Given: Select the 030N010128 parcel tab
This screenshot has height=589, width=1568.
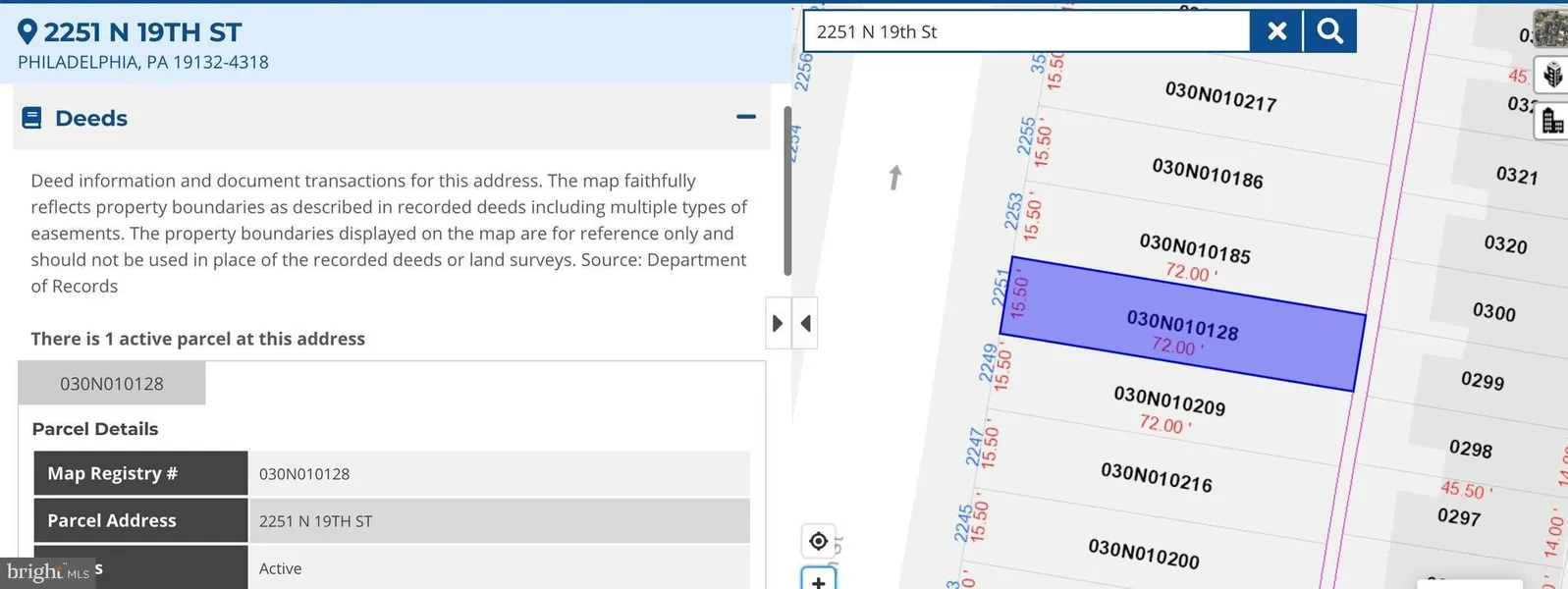Looking at the screenshot, I should 112,384.
